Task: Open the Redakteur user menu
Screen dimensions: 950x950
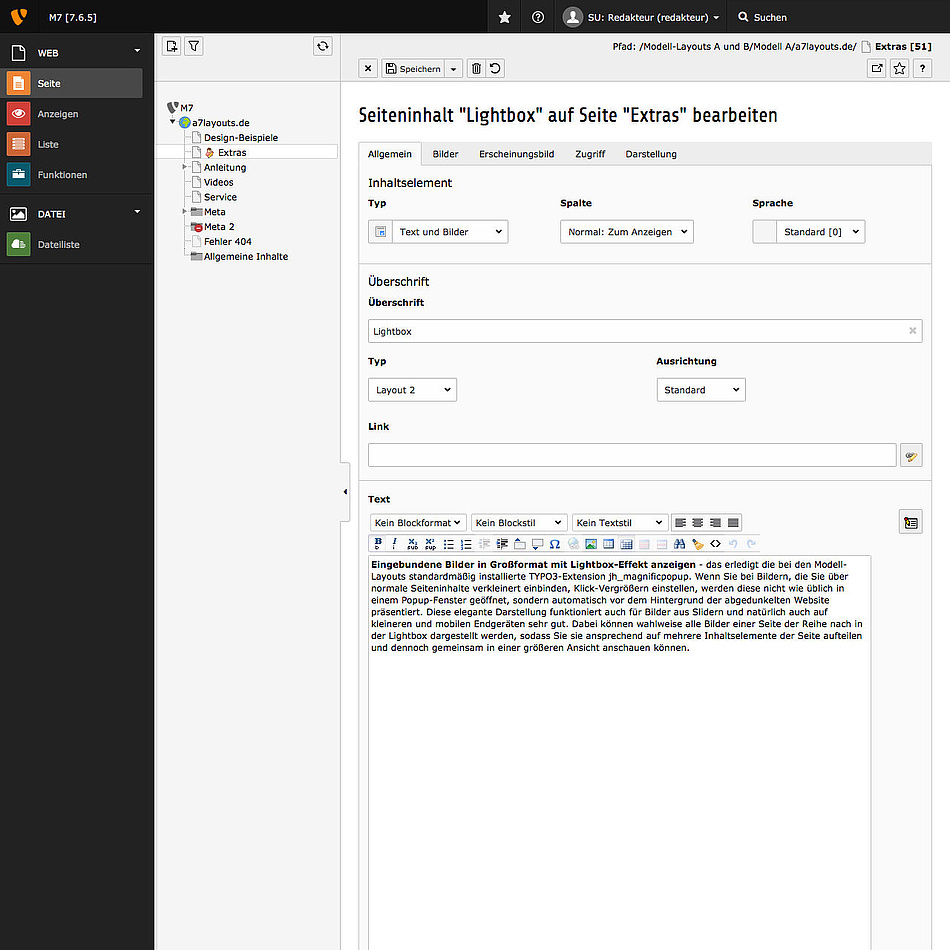Action: point(641,17)
